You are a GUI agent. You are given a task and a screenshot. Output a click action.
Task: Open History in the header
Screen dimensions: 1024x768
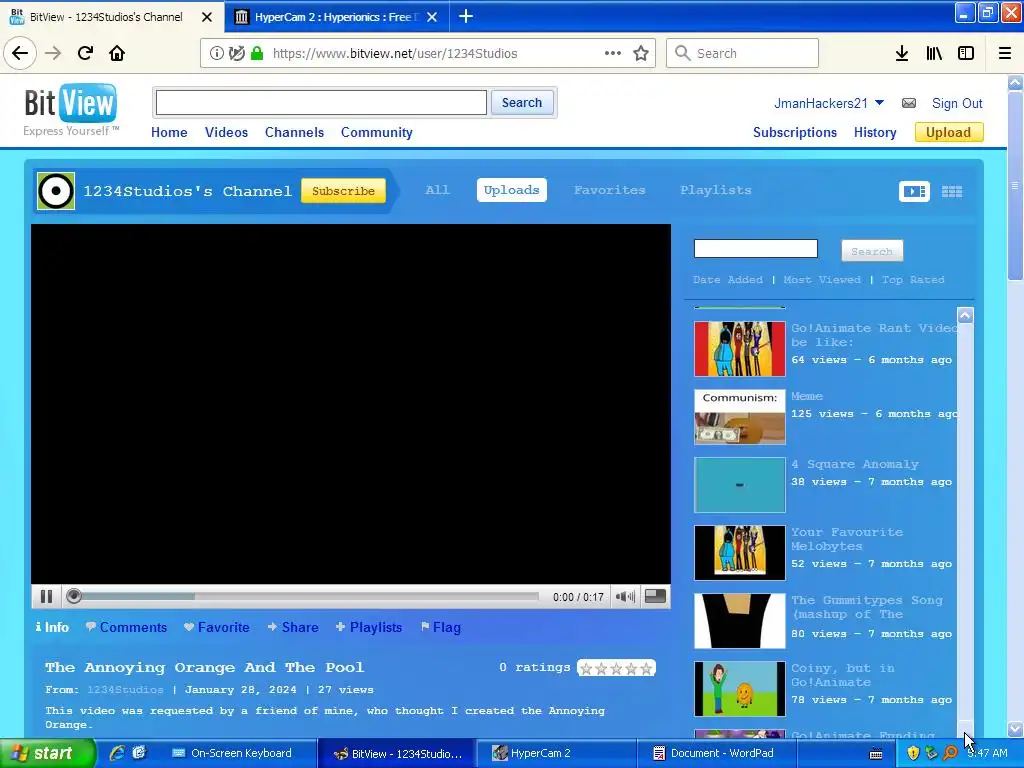pyautogui.click(x=875, y=133)
